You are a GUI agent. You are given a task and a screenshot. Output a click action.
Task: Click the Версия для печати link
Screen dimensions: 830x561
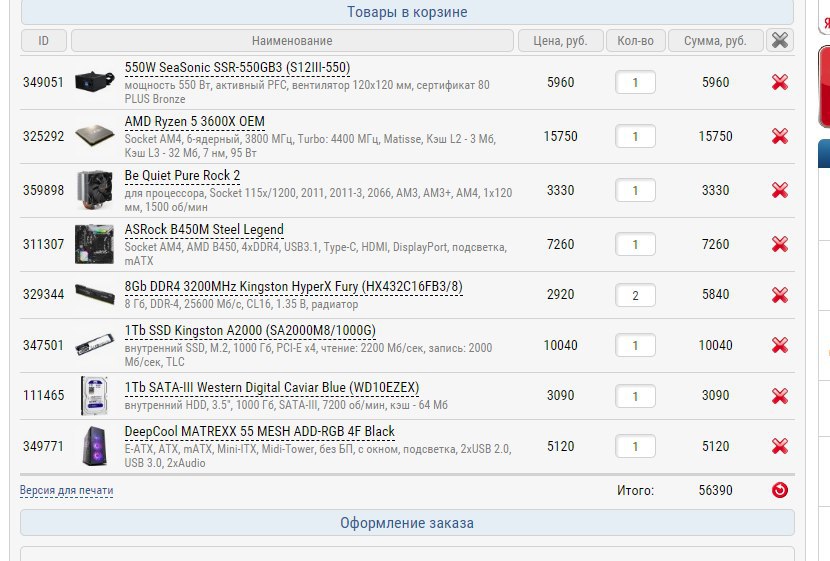coord(66,491)
